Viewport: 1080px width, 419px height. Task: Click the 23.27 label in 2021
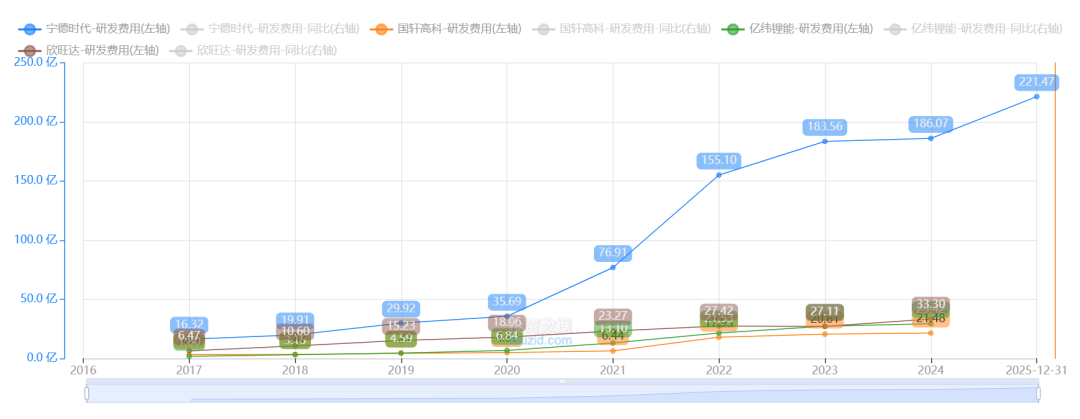point(612,316)
